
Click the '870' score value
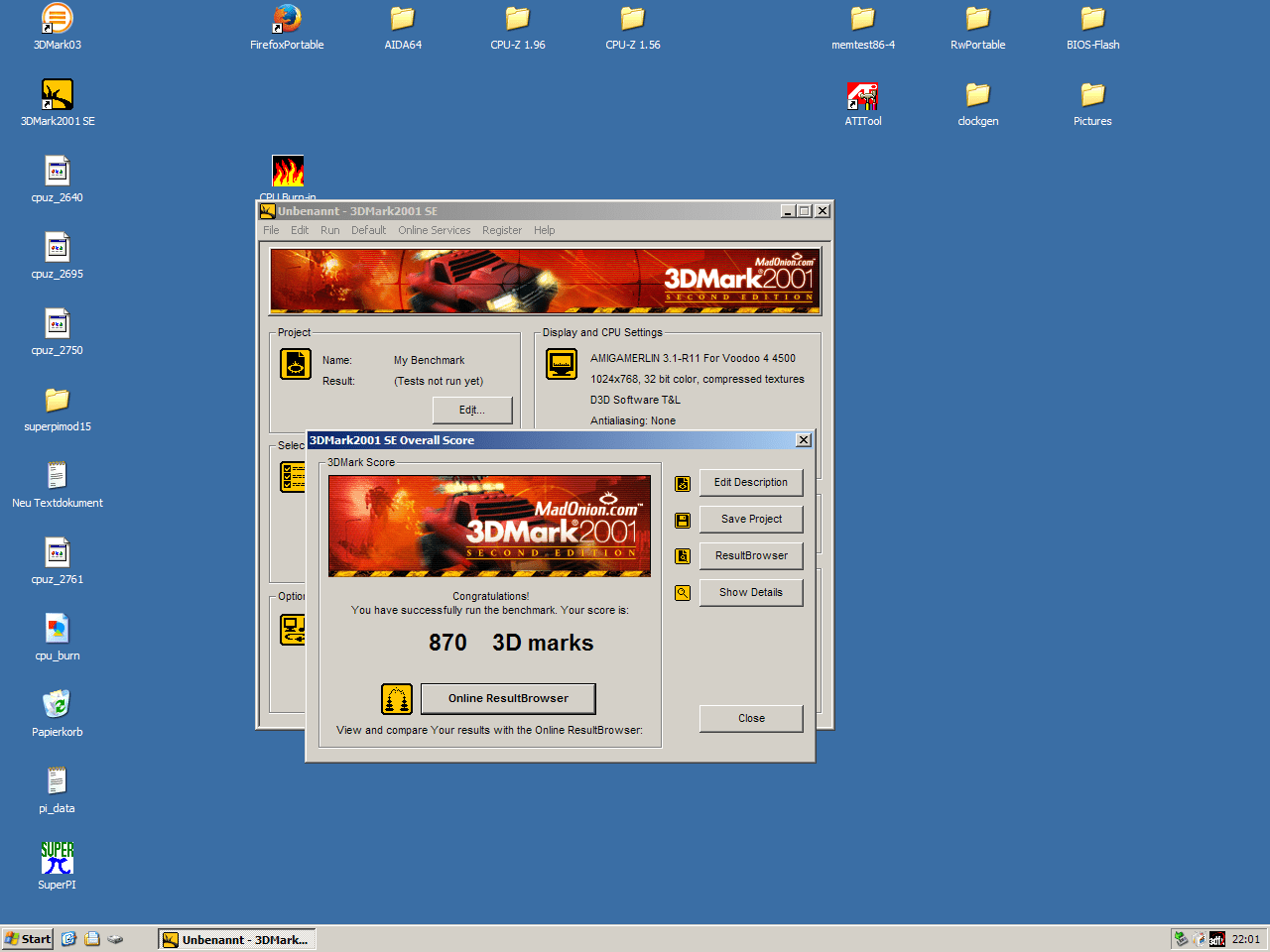tap(447, 643)
